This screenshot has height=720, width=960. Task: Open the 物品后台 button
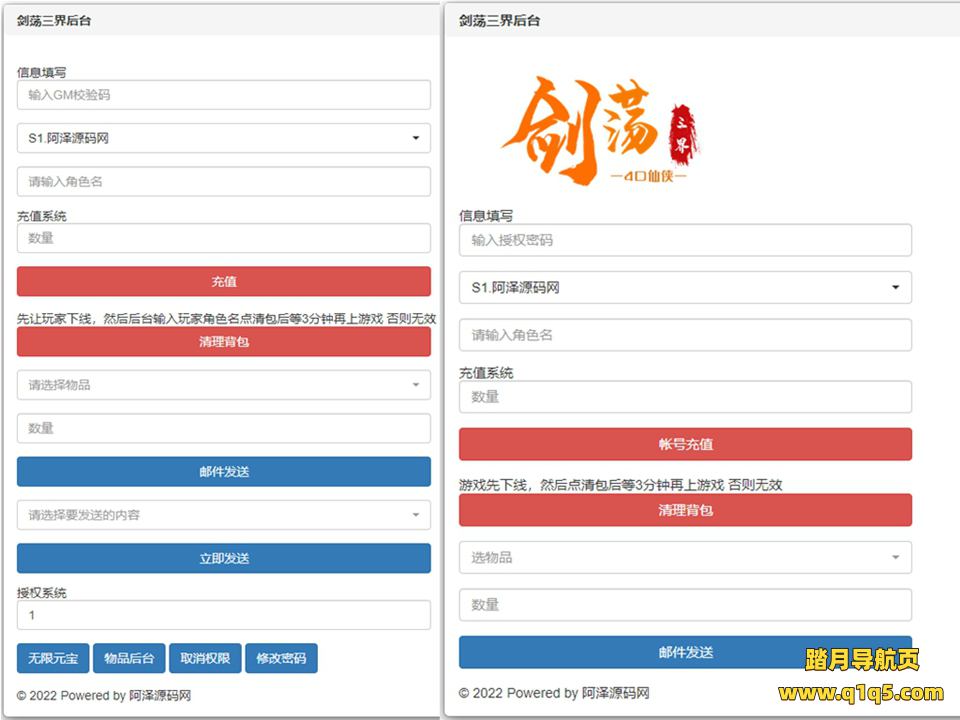[x=129, y=658]
